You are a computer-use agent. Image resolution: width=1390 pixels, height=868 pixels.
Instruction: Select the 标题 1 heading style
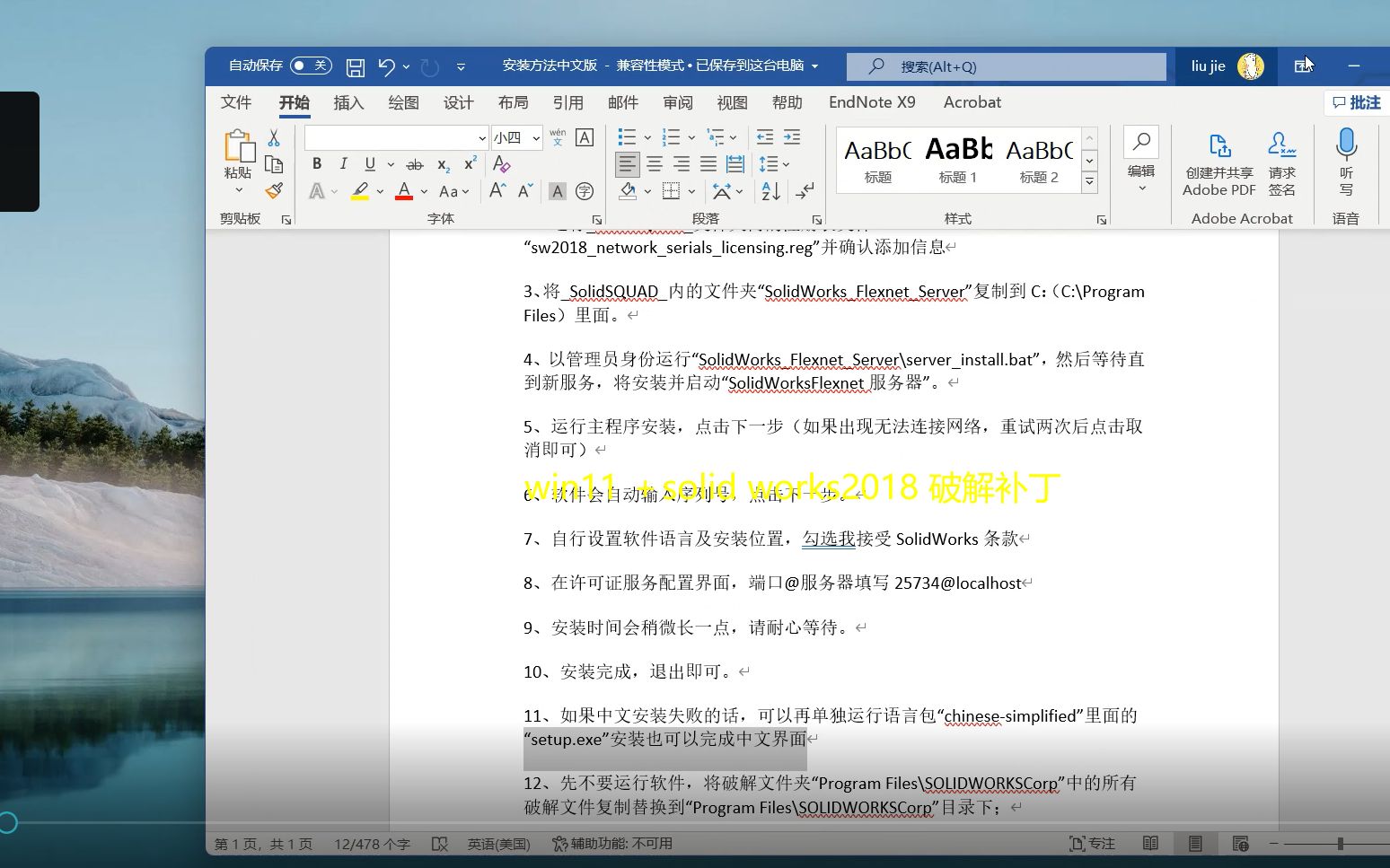(x=958, y=160)
